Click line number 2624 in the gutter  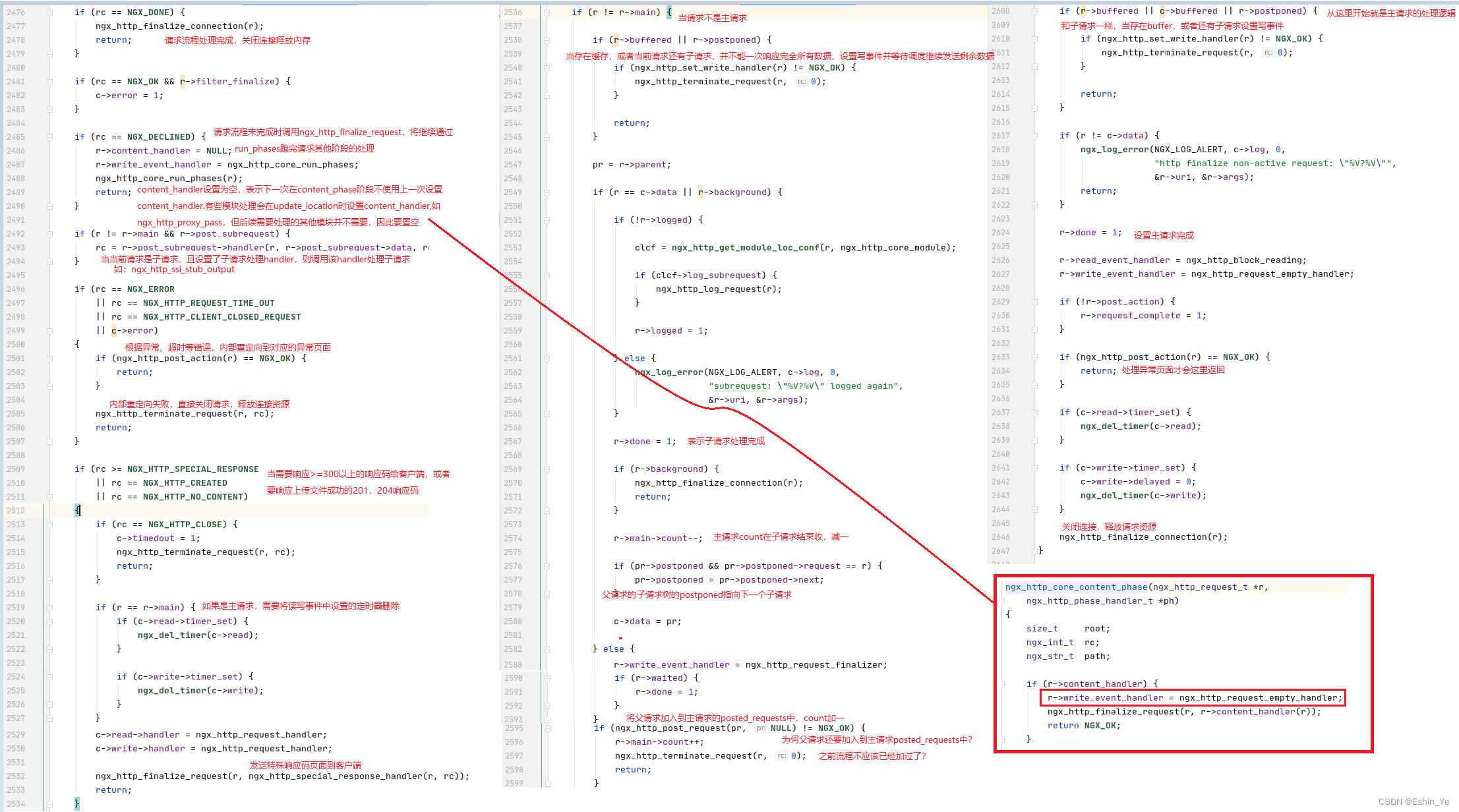click(x=1001, y=233)
